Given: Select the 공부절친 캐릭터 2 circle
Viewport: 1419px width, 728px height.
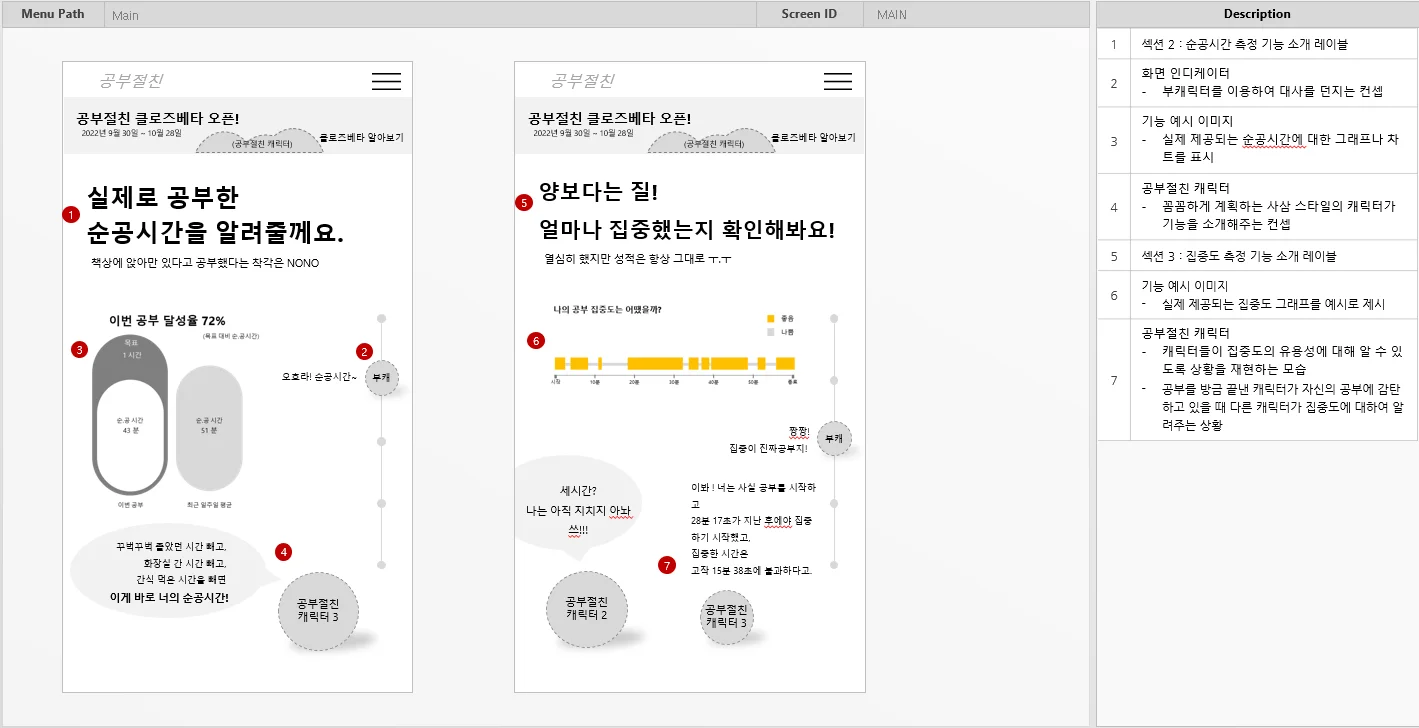Looking at the screenshot, I should point(586,609).
